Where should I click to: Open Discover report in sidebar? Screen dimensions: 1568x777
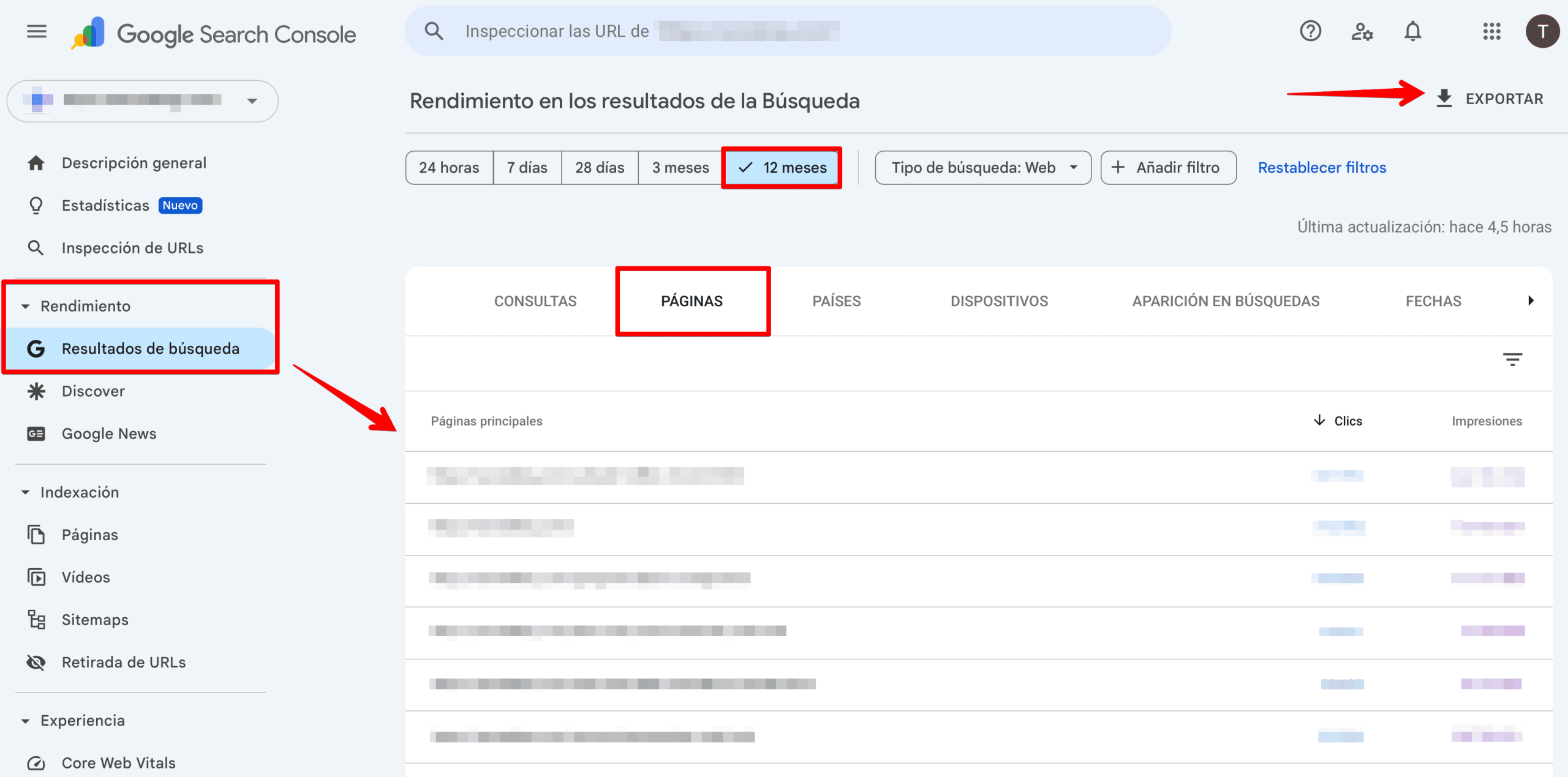tap(93, 391)
